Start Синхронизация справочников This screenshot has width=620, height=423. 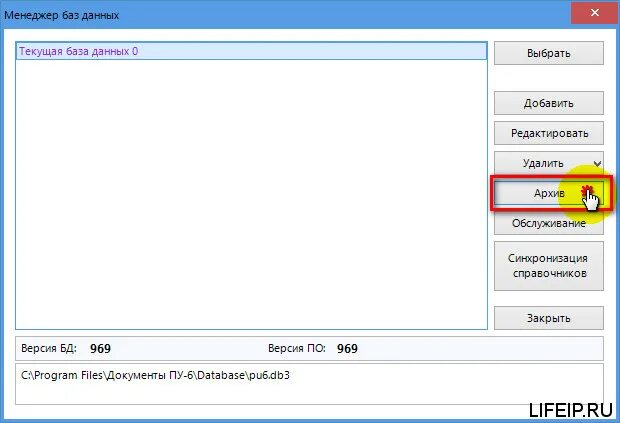[548, 266]
